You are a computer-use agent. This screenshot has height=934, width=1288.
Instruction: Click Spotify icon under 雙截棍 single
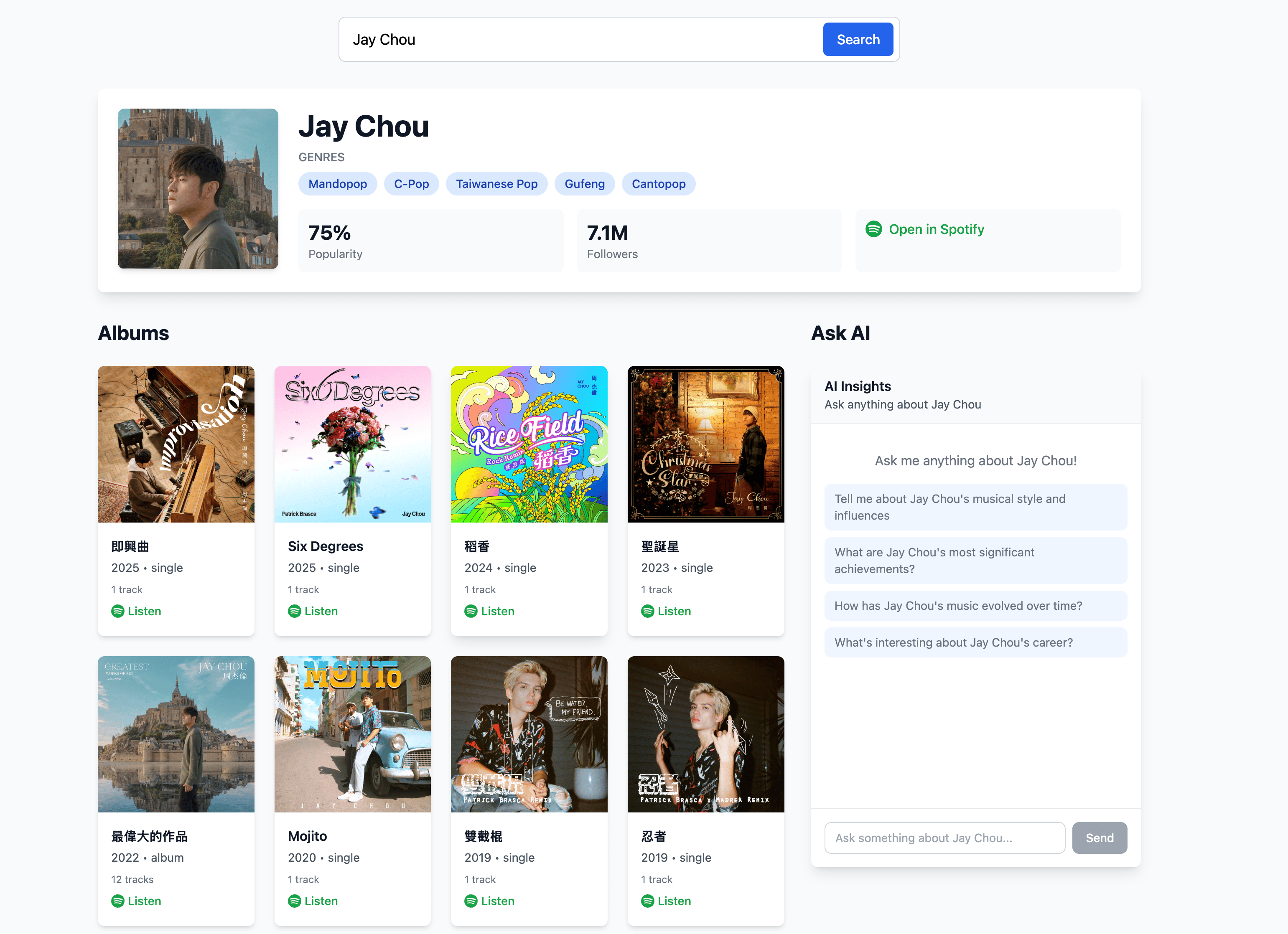[471, 901]
